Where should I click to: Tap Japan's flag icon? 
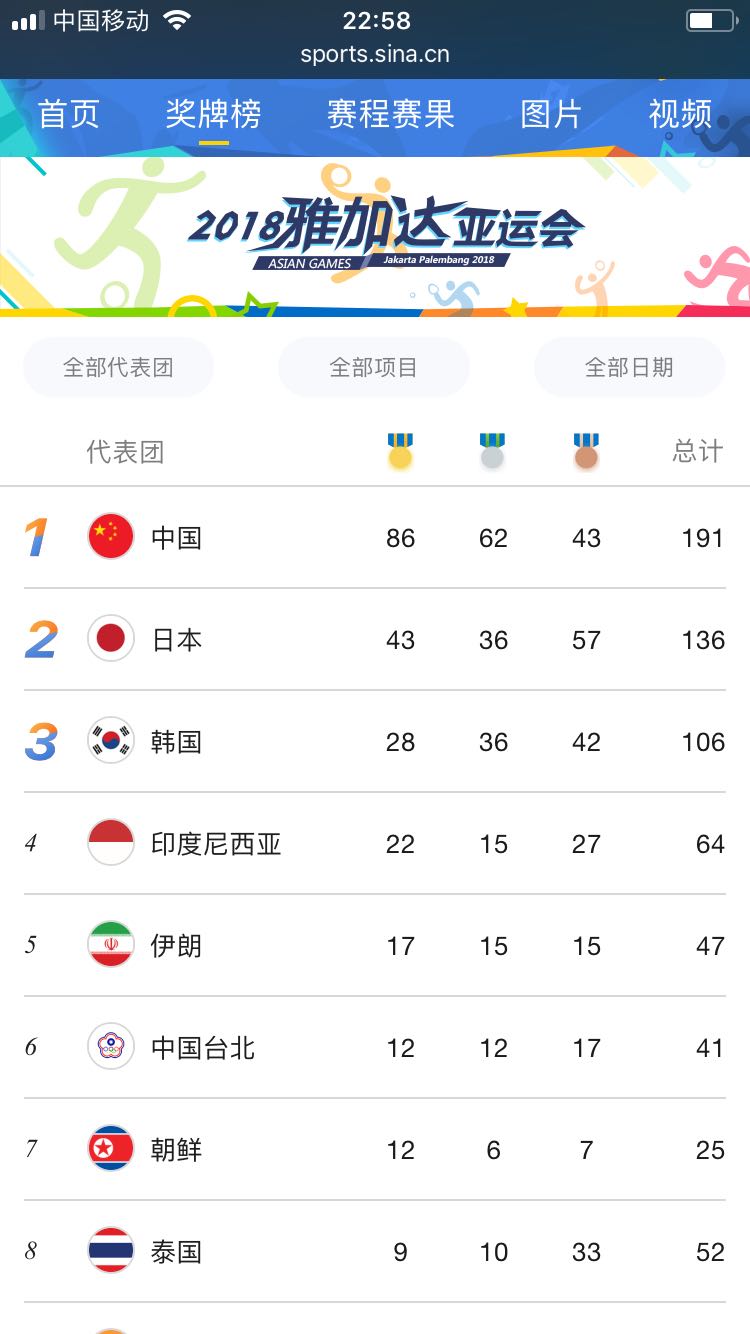click(x=110, y=639)
